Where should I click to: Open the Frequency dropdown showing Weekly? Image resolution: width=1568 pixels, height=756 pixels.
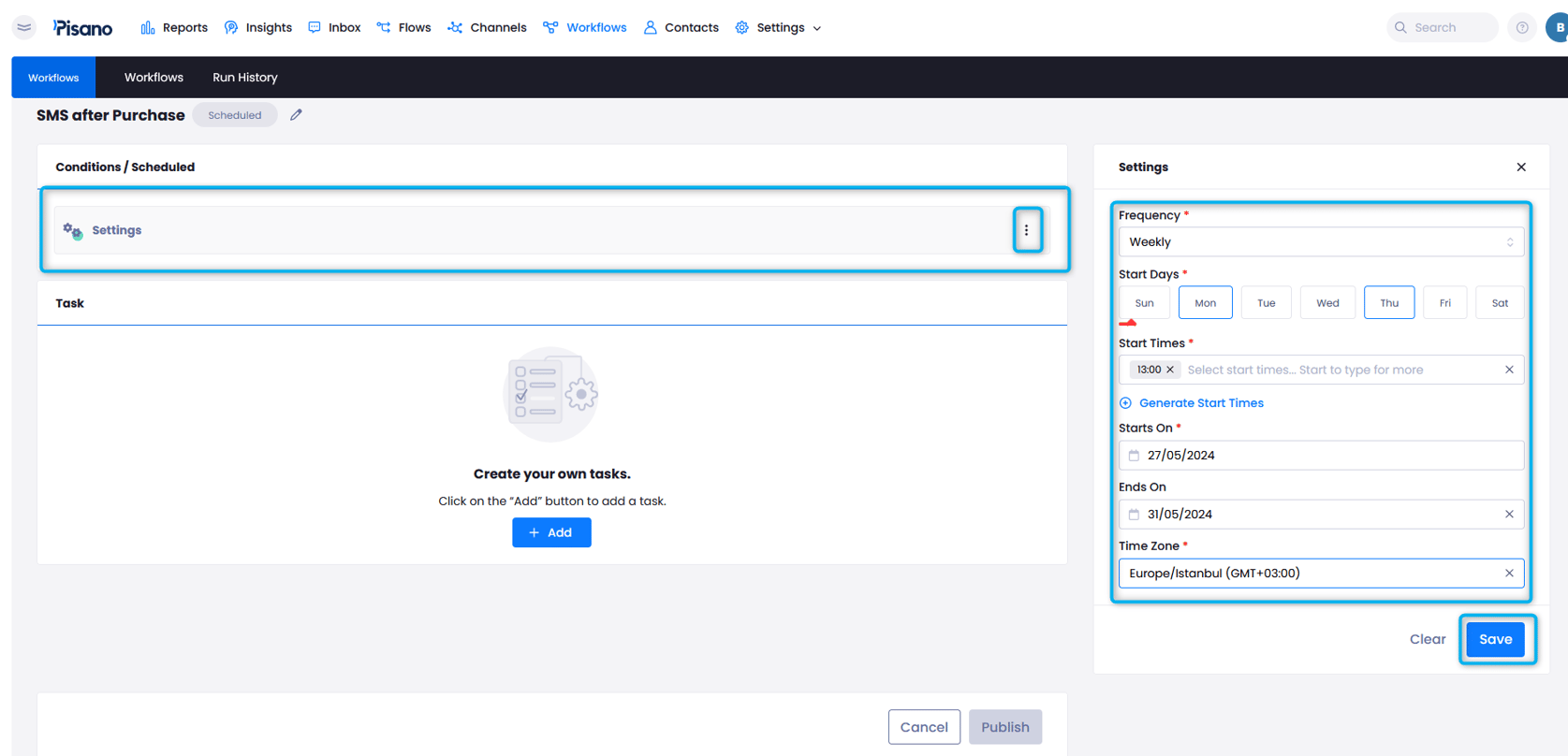(1321, 242)
